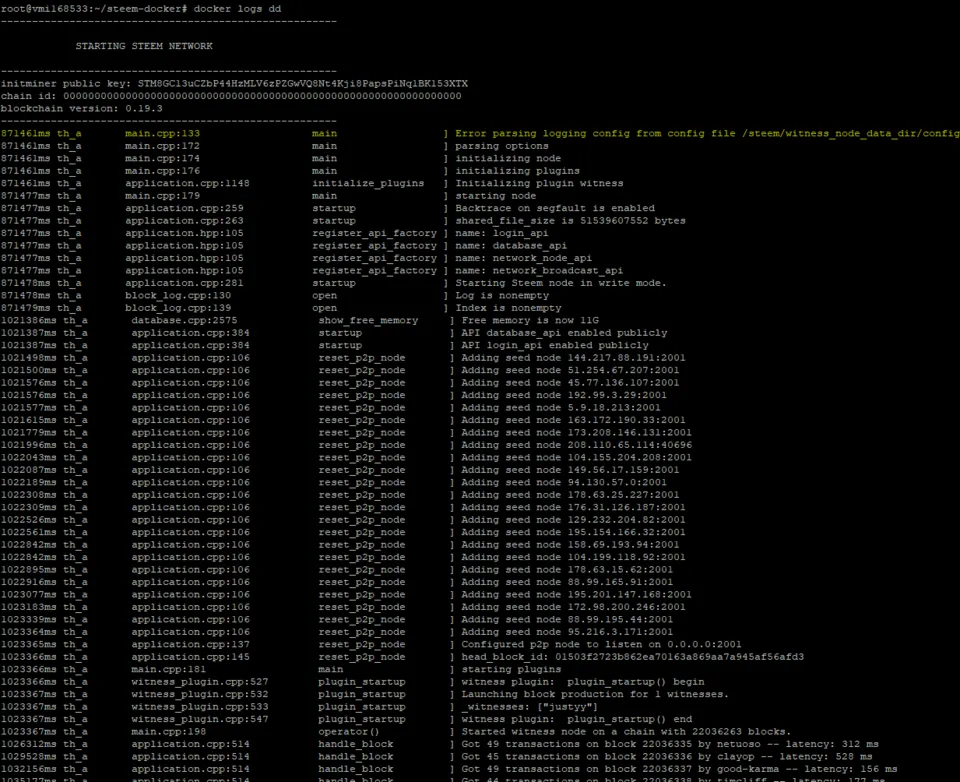
Task: Select the _witnesses: ["justyy"] entry
Action: (x=530, y=707)
